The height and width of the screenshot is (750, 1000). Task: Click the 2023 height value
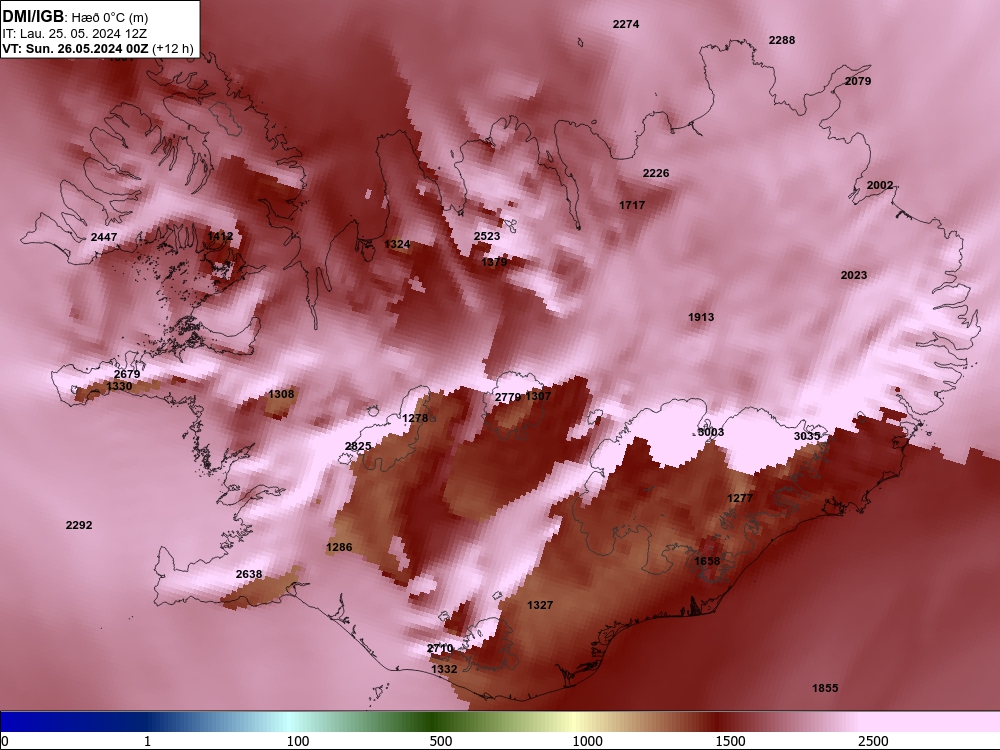coord(853,276)
